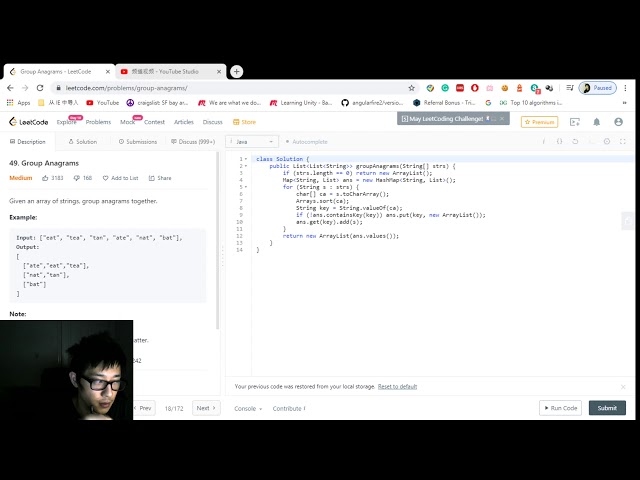Click the LeetCode logo

pos(29,122)
